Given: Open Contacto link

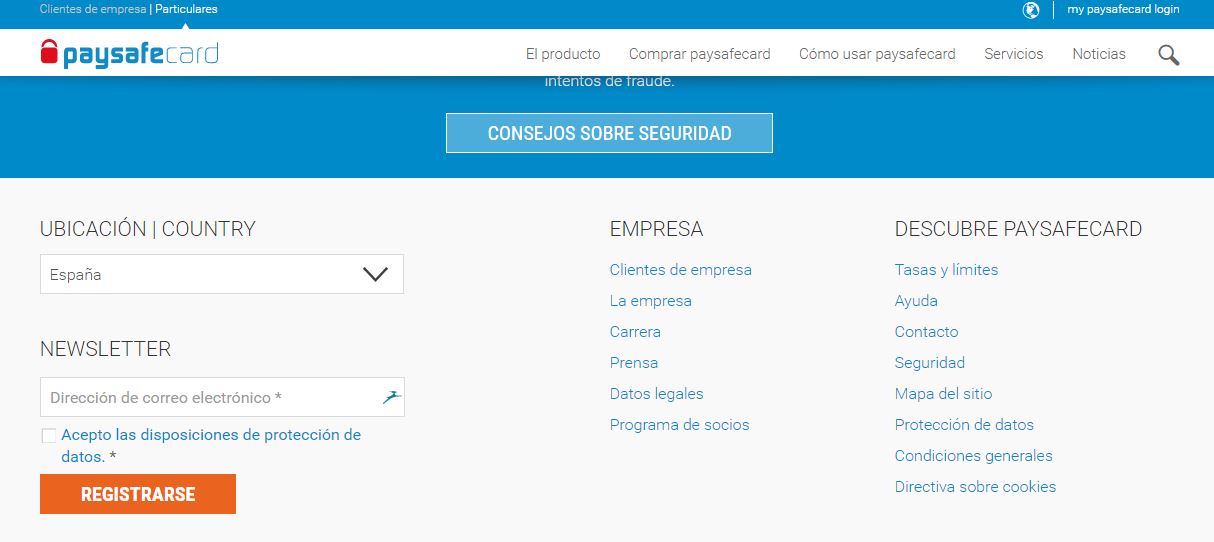Looking at the screenshot, I should [926, 332].
